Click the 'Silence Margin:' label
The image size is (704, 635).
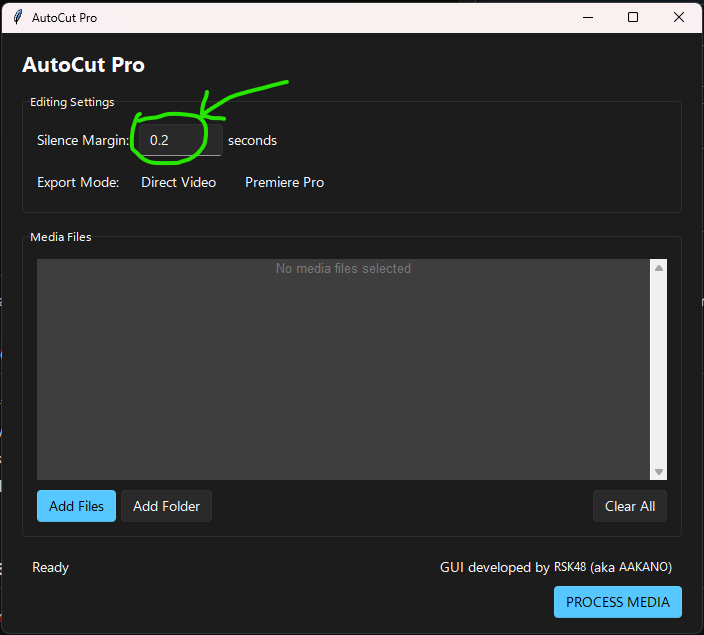pyautogui.click(x=83, y=141)
